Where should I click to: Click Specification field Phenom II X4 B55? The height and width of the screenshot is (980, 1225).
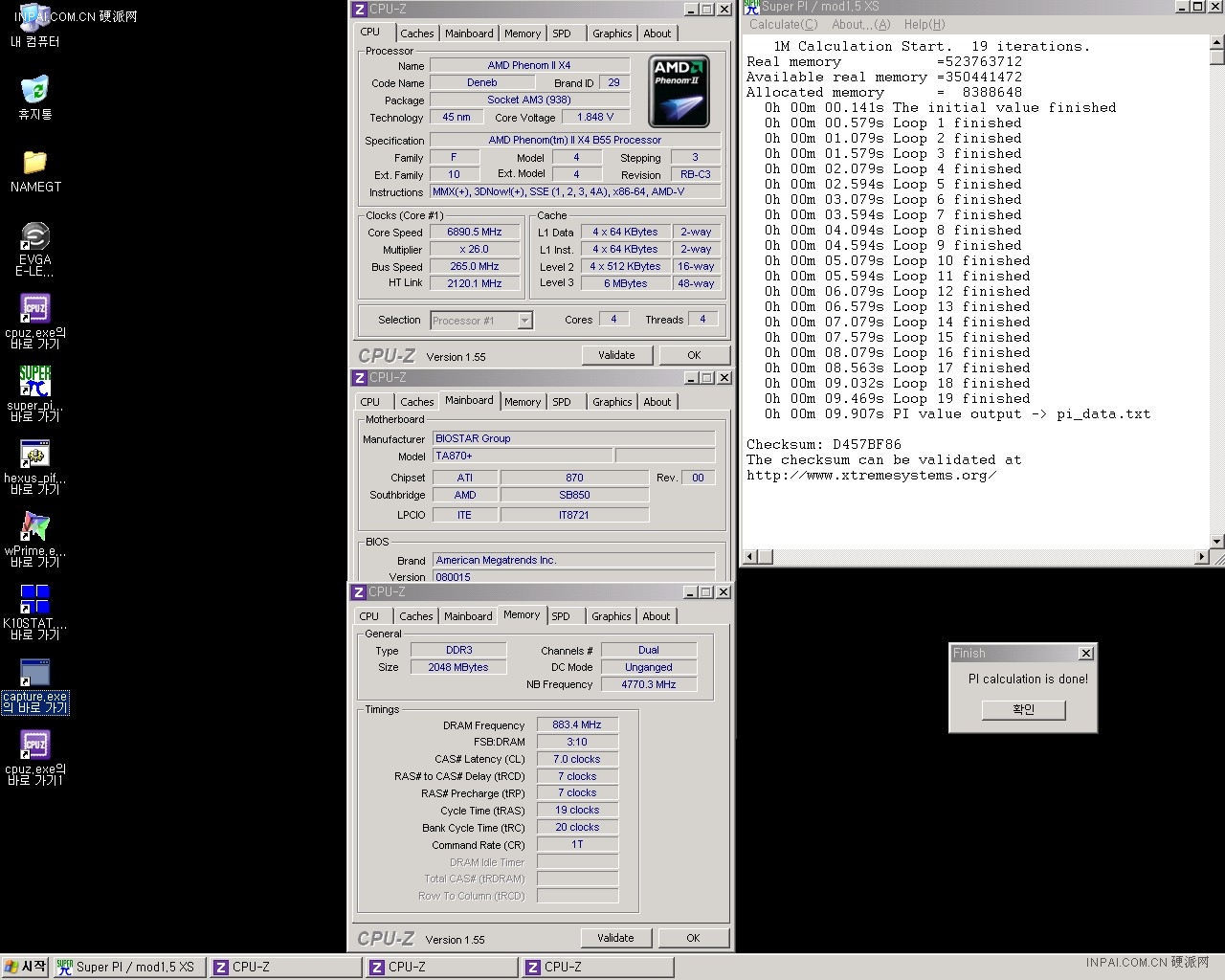[x=574, y=141]
